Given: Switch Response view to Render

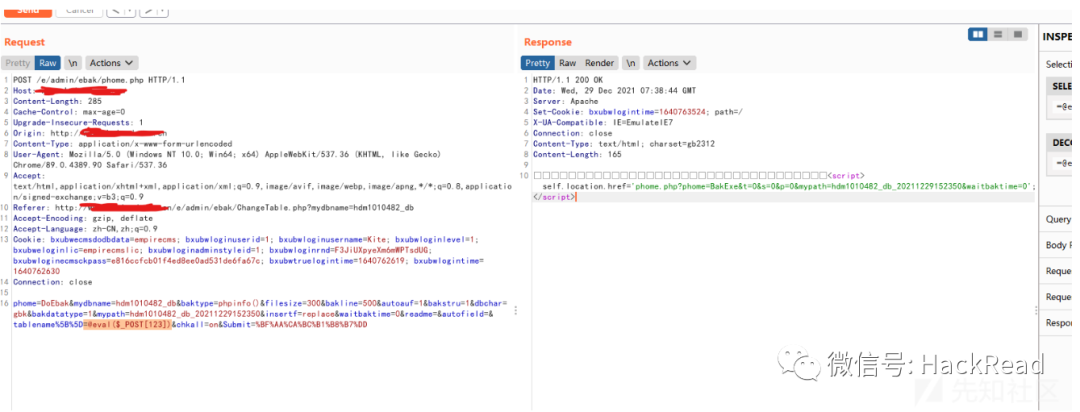Looking at the screenshot, I should coord(599,63).
